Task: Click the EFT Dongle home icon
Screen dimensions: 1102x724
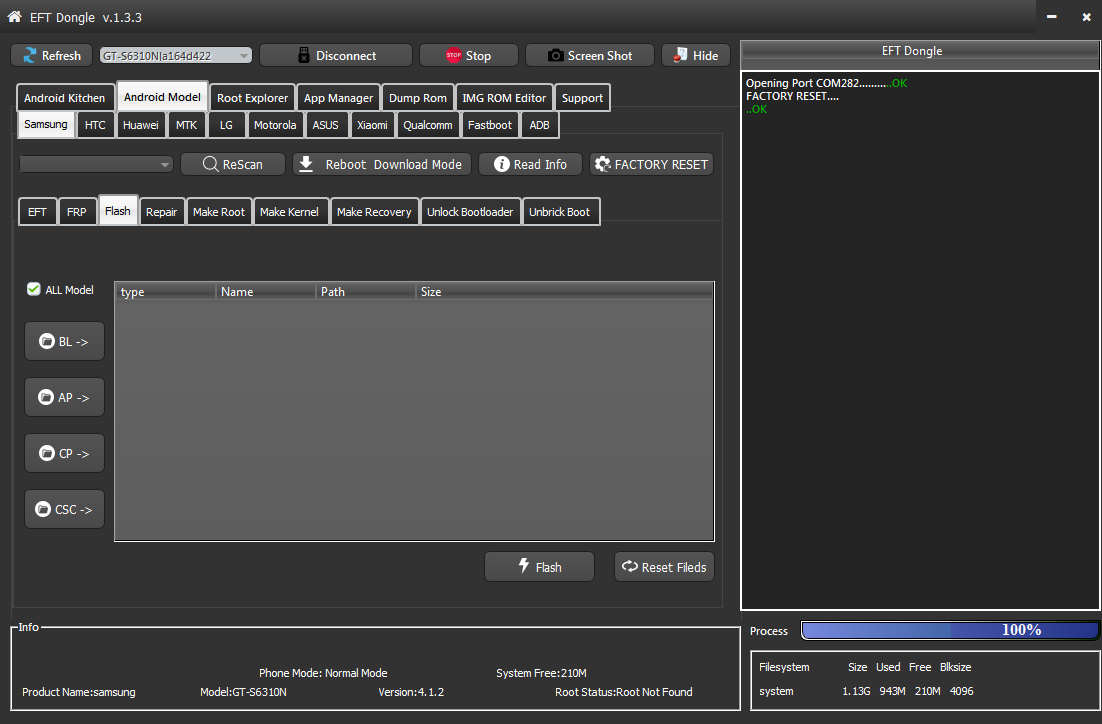Action: 14,17
